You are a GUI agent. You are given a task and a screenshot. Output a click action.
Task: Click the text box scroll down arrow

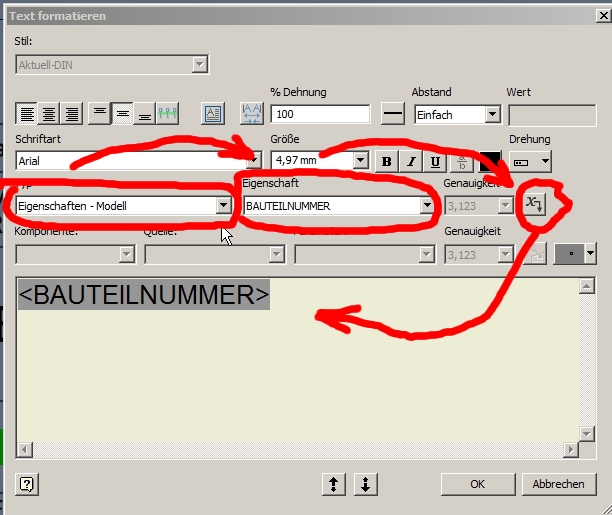[587, 433]
